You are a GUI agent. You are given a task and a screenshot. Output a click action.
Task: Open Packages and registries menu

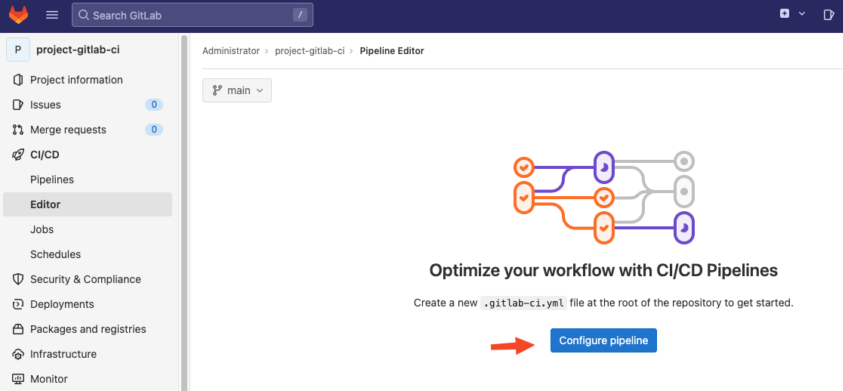pyautogui.click(x=88, y=329)
